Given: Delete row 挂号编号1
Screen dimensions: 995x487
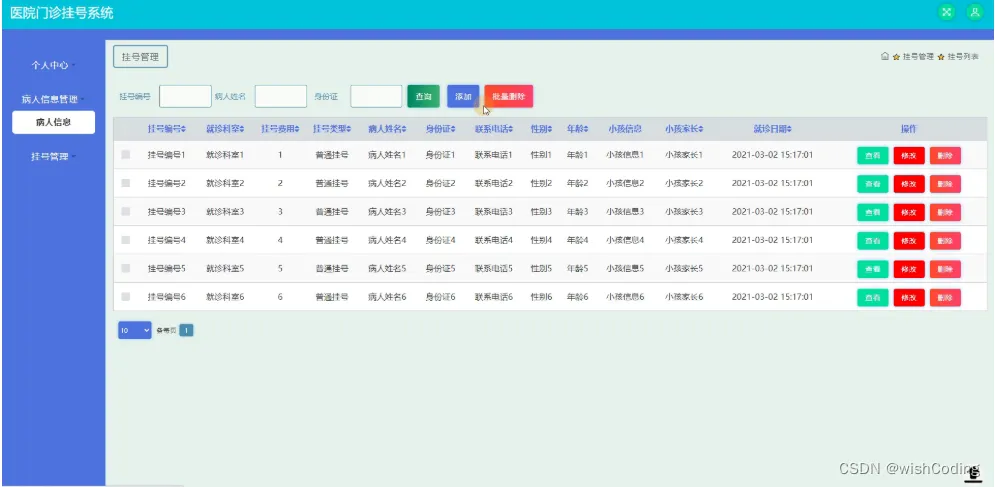Looking at the screenshot, I should [946, 156].
